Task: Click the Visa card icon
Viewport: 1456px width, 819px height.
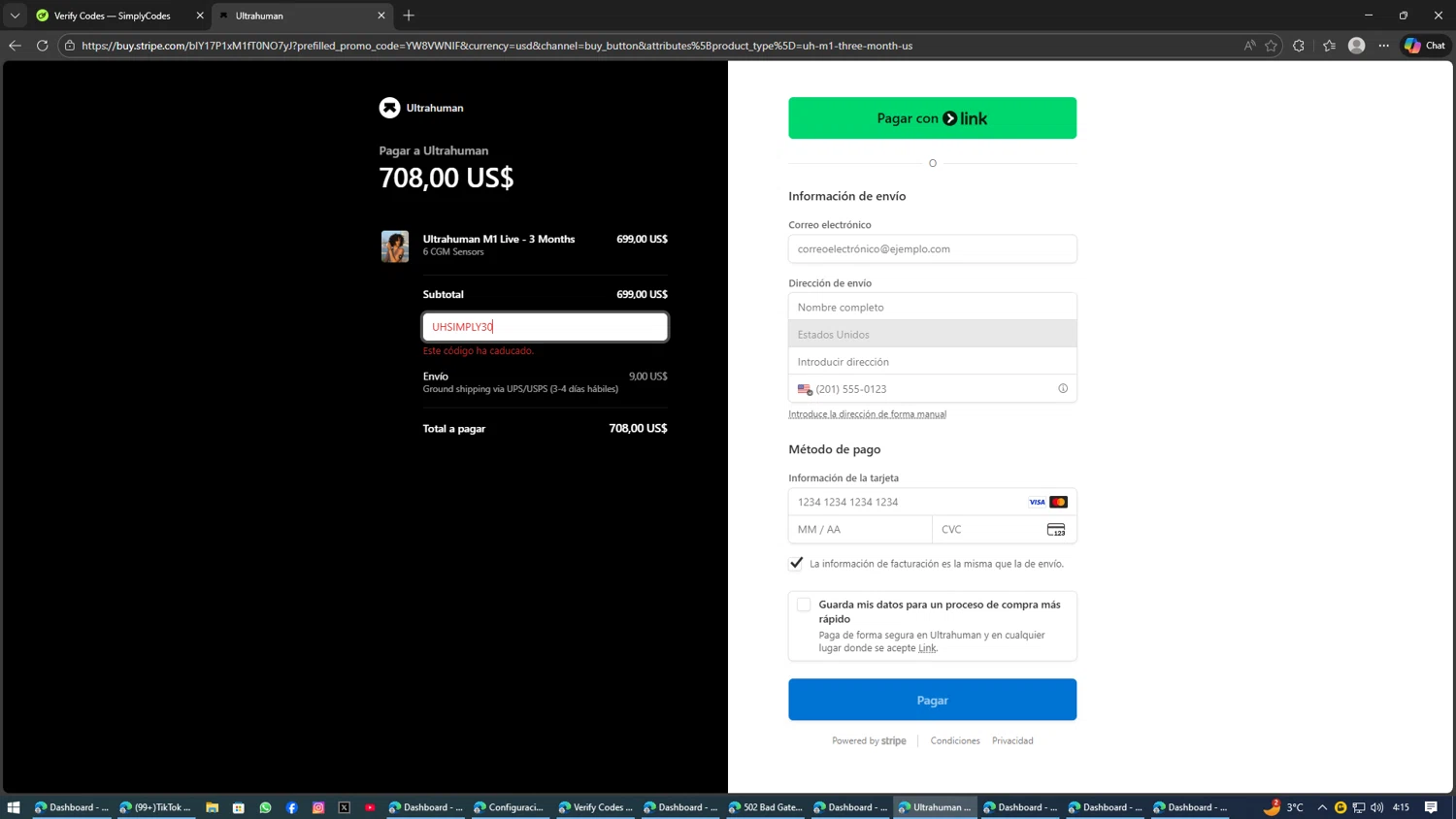Action: click(1037, 502)
